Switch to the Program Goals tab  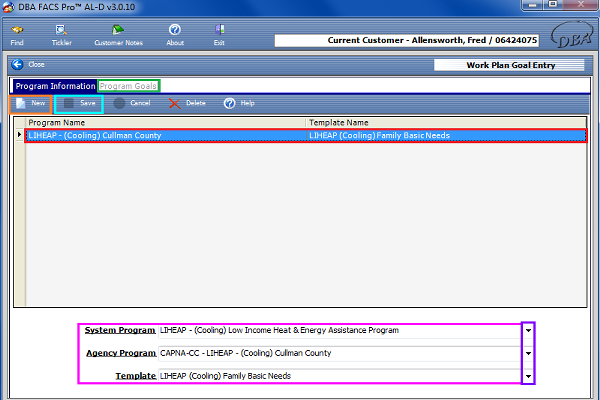(x=128, y=86)
